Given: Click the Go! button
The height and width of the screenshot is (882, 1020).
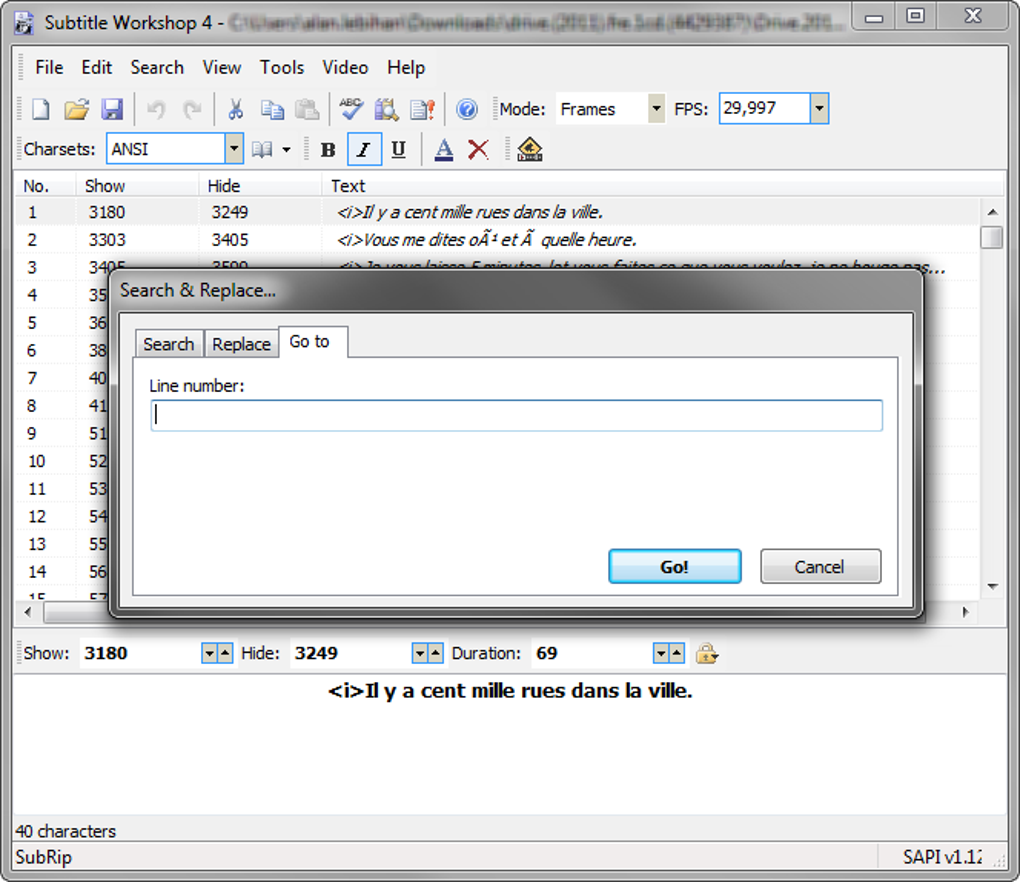Looking at the screenshot, I should [675, 567].
